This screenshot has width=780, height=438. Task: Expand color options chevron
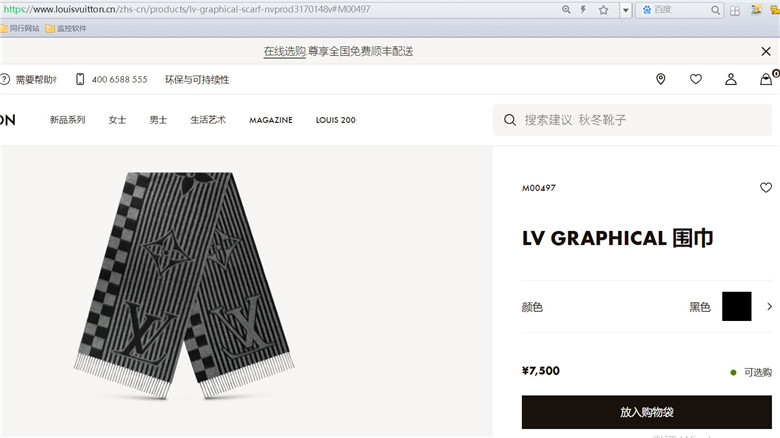click(770, 307)
